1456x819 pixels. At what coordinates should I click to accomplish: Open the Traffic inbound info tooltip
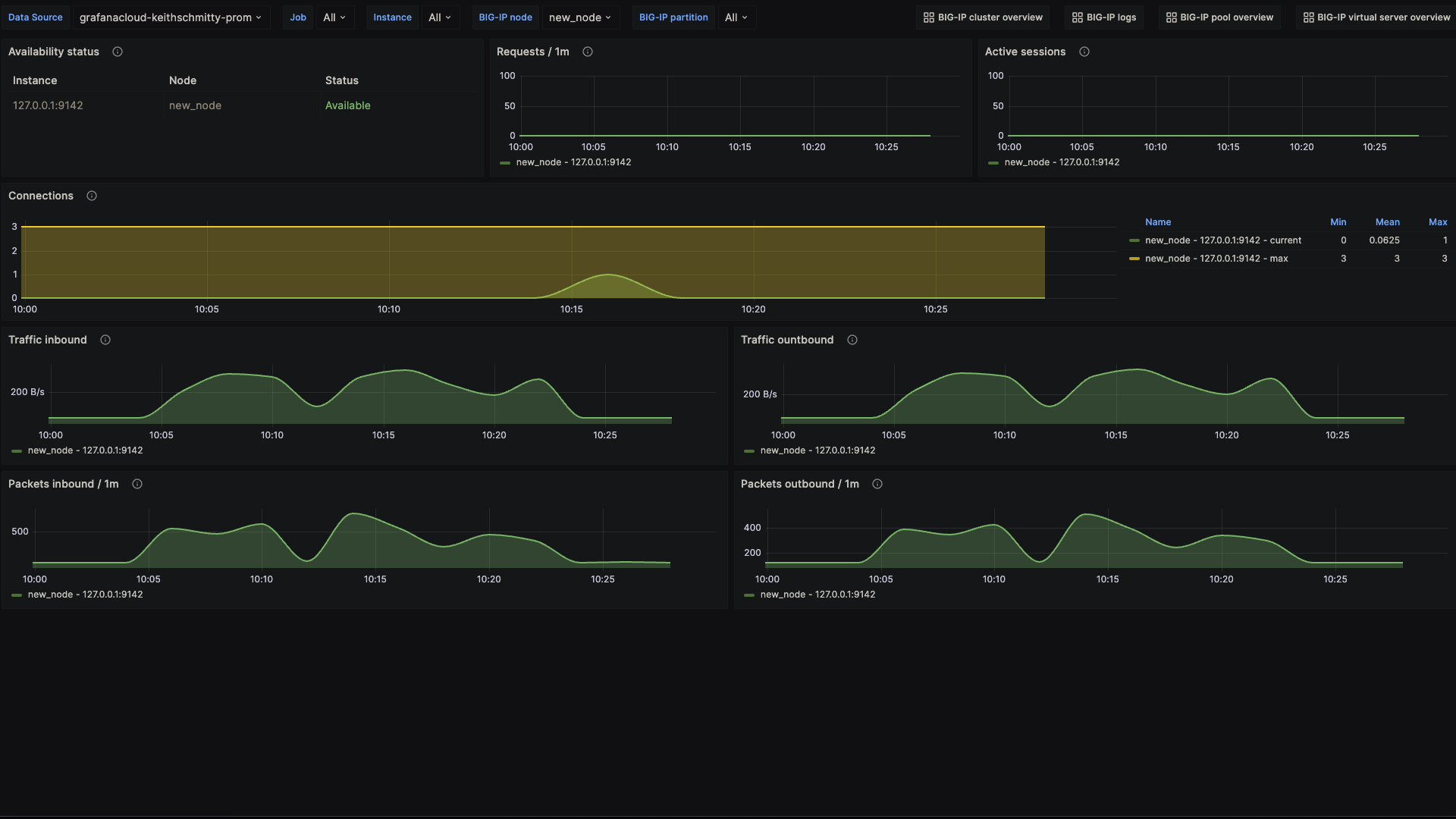click(105, 340)
